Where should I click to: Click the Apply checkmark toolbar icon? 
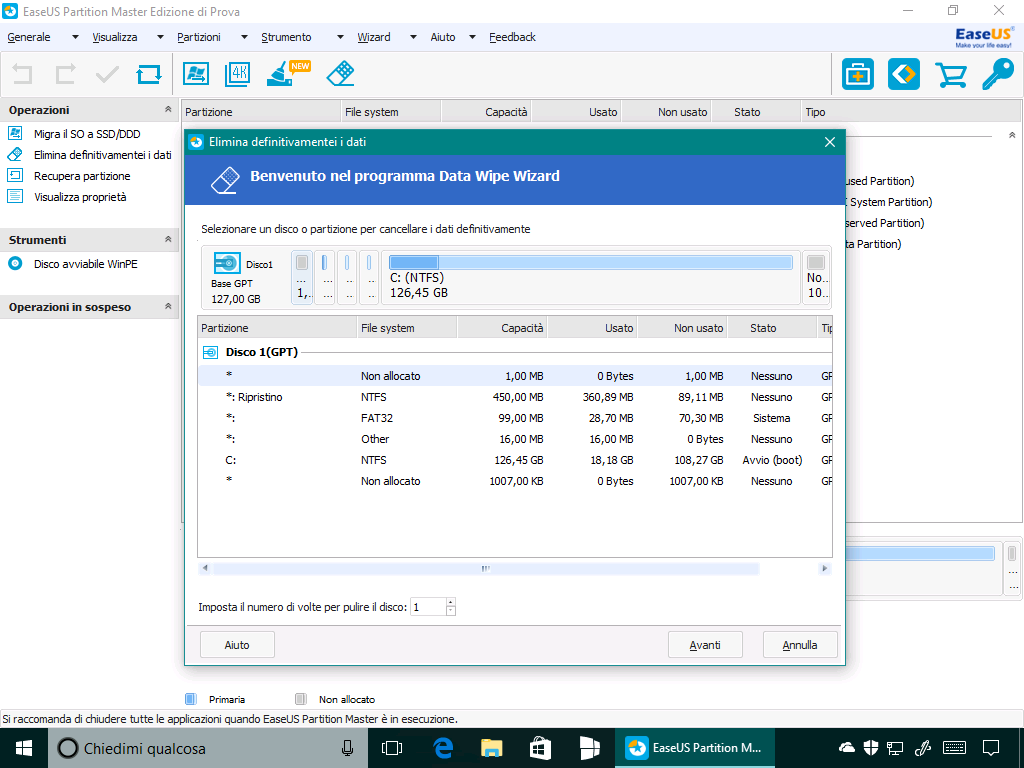click(107, 74)
